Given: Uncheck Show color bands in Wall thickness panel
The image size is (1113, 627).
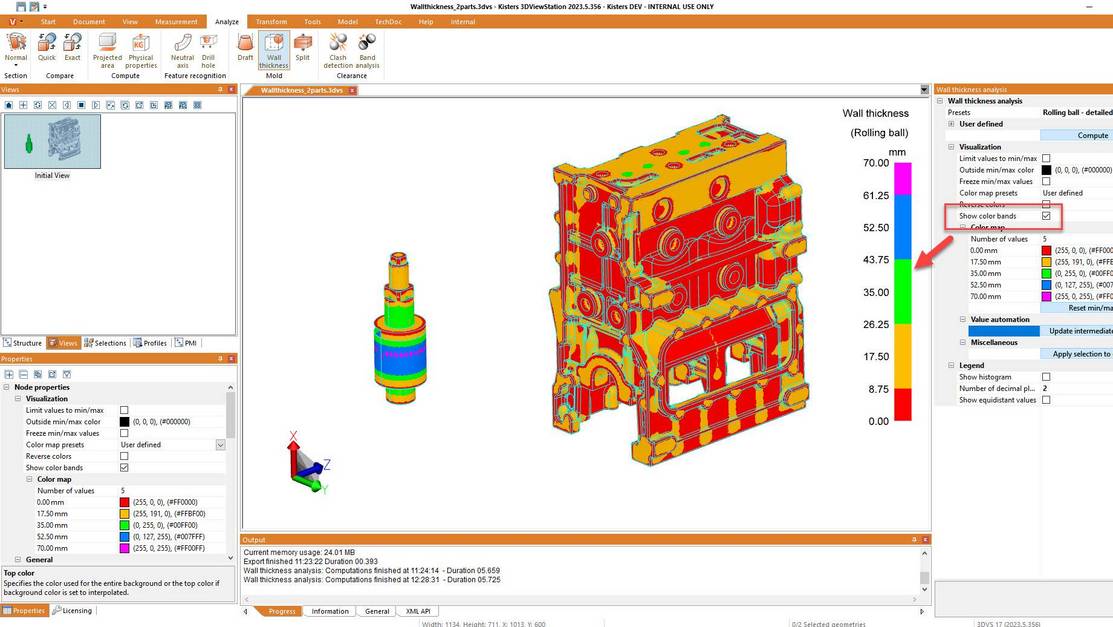Looking at the screenshot, I should coord(1046,216).
